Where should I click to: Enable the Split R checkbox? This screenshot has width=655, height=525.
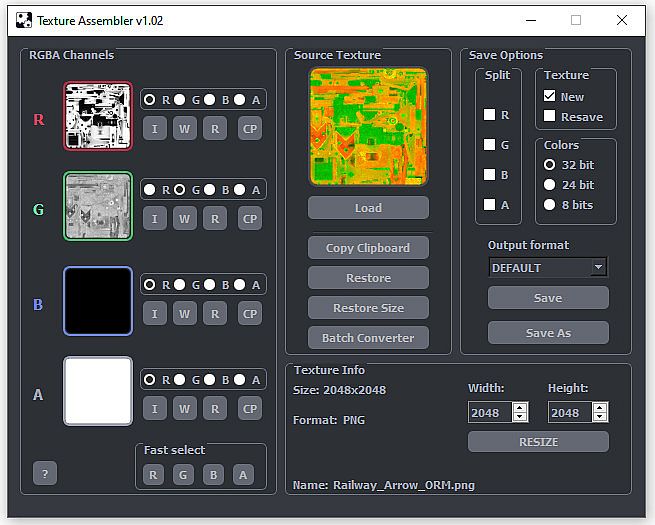click(490, 115)
